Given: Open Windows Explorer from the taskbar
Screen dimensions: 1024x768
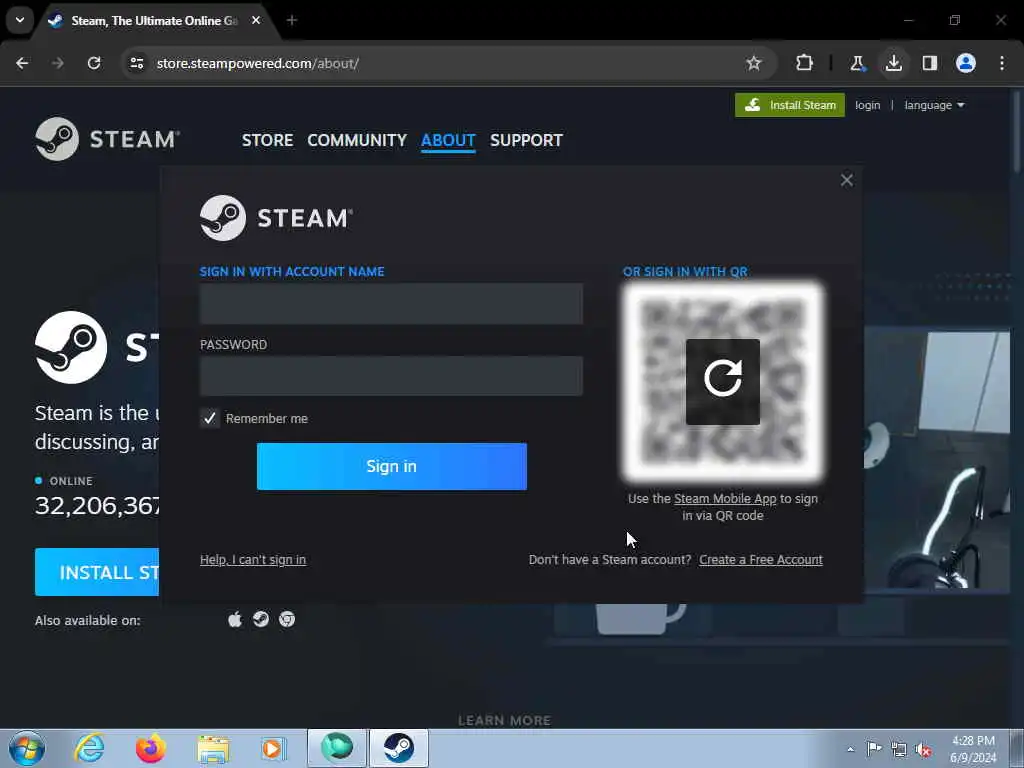Looking at the screenshot, I should (214, 750).
